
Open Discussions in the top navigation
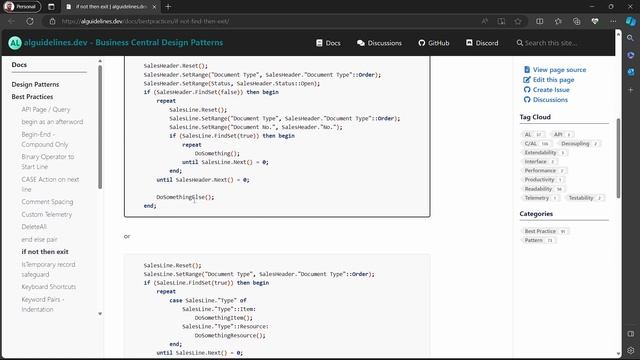point(379,43)
